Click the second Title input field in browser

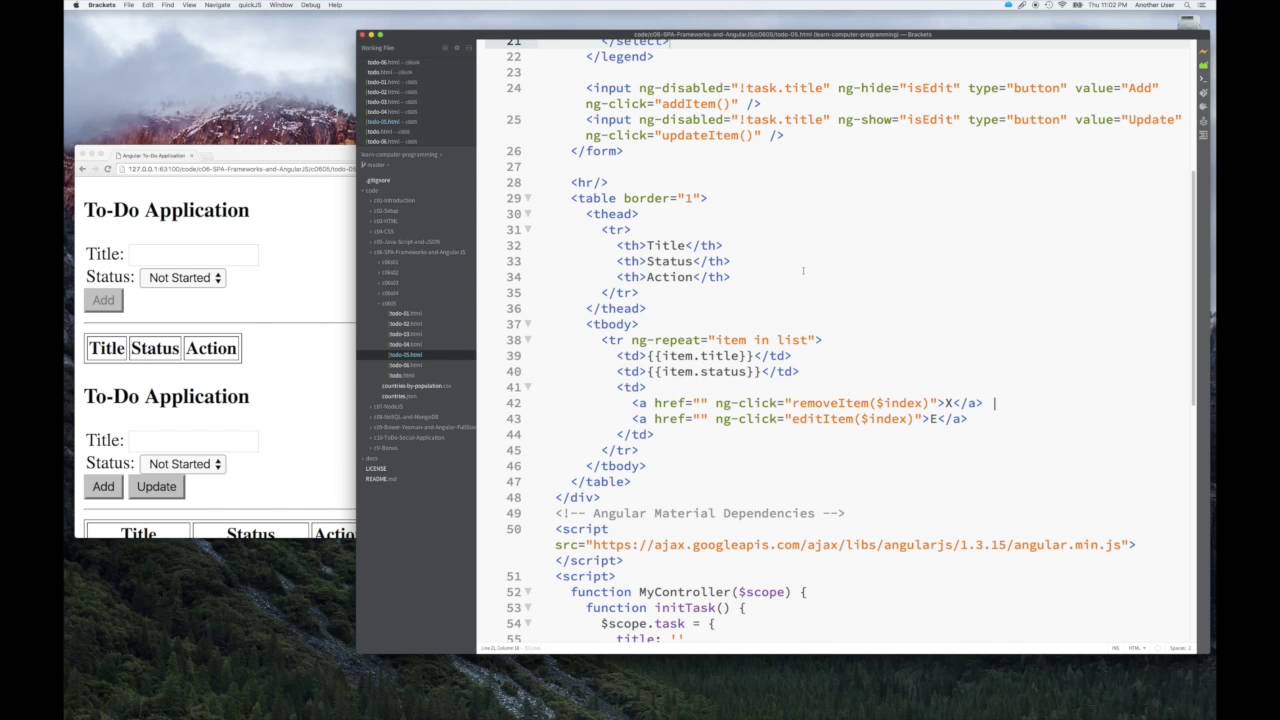point(193,440)
